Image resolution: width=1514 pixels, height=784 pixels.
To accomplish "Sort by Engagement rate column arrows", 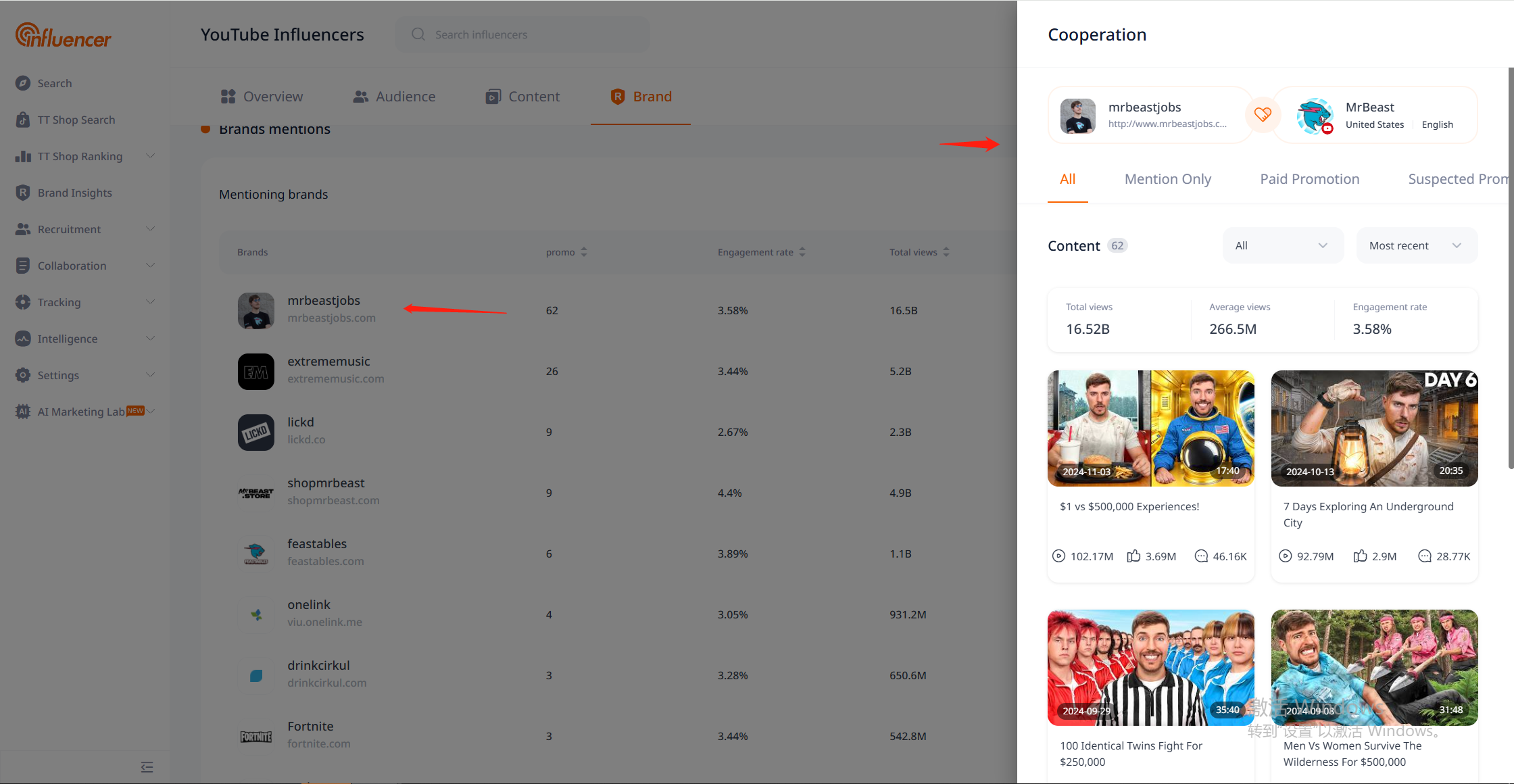I will pos(802,252).
